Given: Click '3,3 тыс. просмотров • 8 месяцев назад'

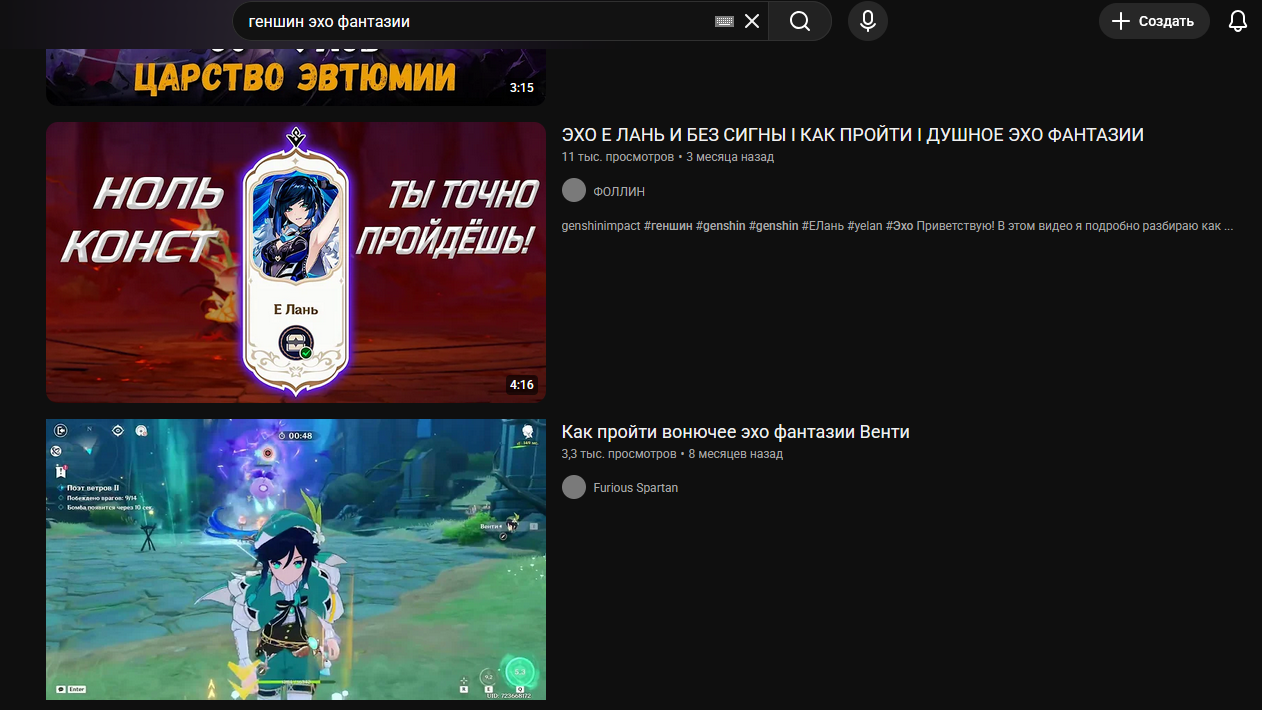Looking at the screenshot, I should pyautogui.click(x=672, y=454).
